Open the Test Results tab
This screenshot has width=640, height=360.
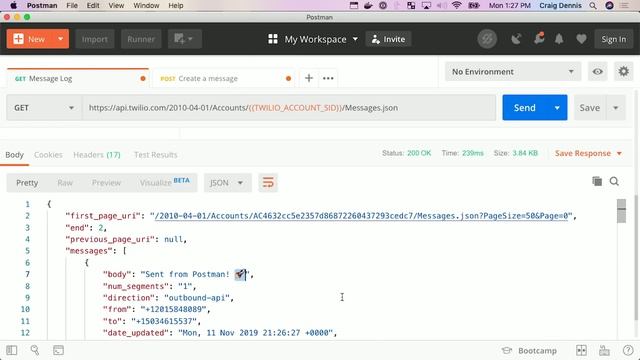click(x=156, y=155)
